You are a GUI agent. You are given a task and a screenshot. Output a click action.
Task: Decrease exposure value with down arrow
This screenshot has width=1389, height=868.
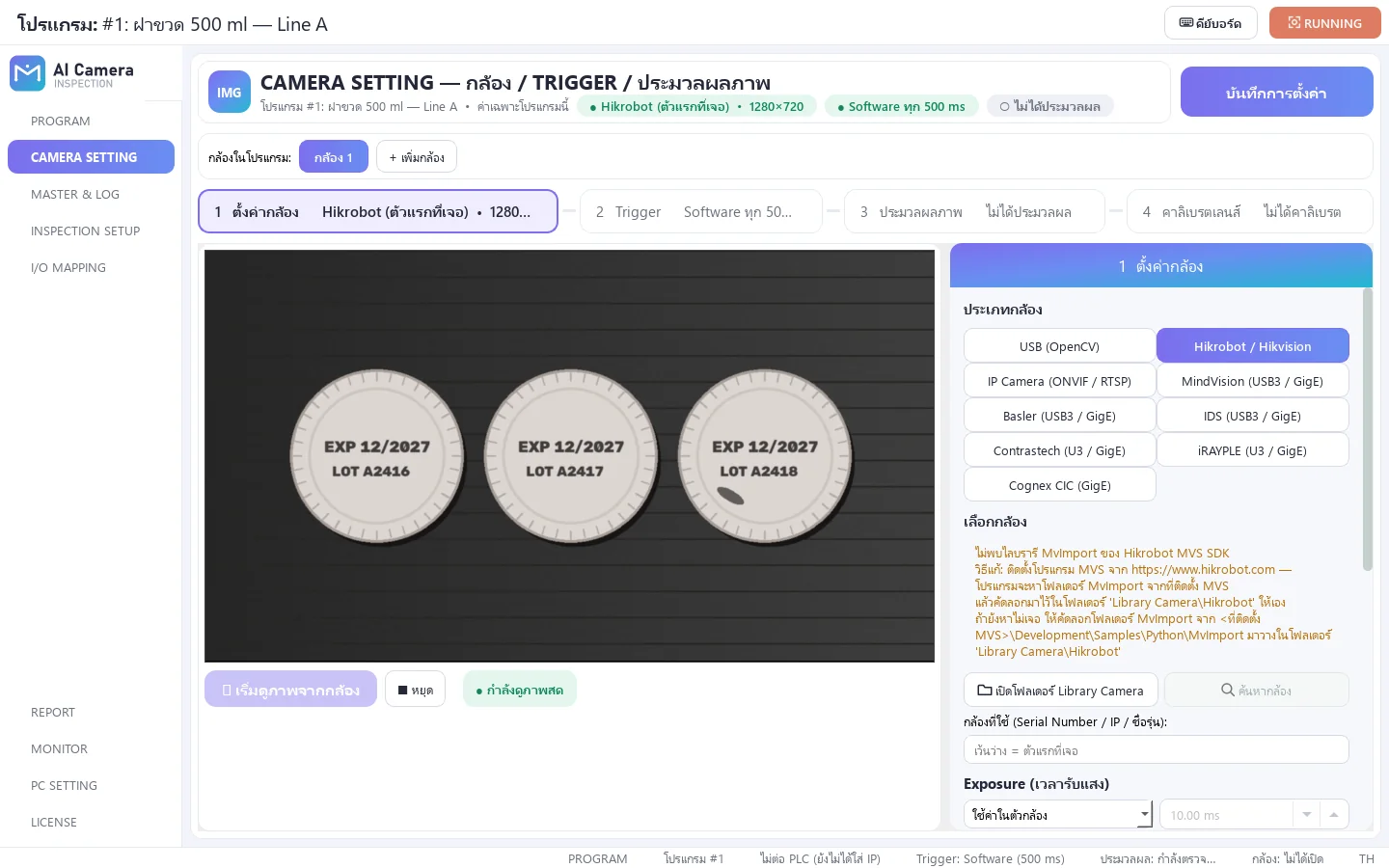point(1306,814)
